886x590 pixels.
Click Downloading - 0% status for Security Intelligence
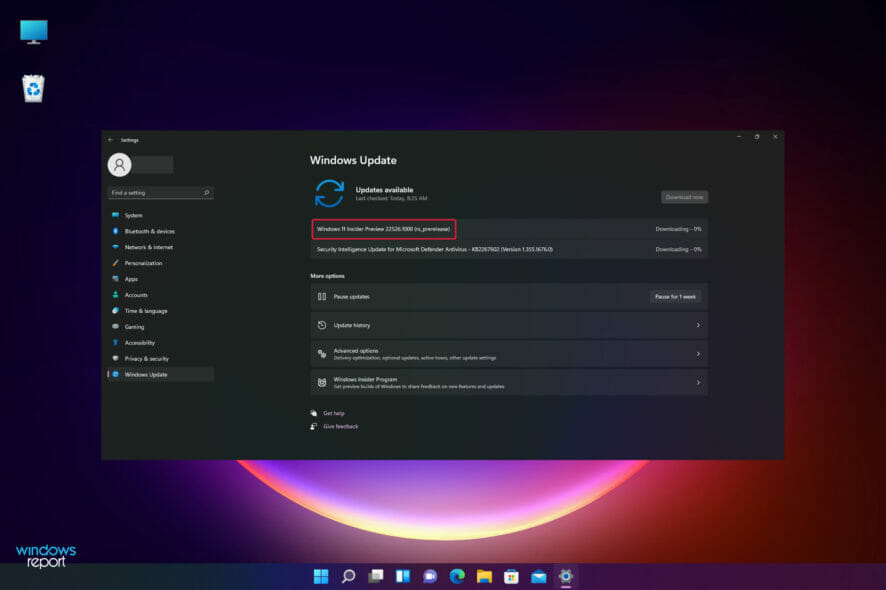[x=678, y=249]
